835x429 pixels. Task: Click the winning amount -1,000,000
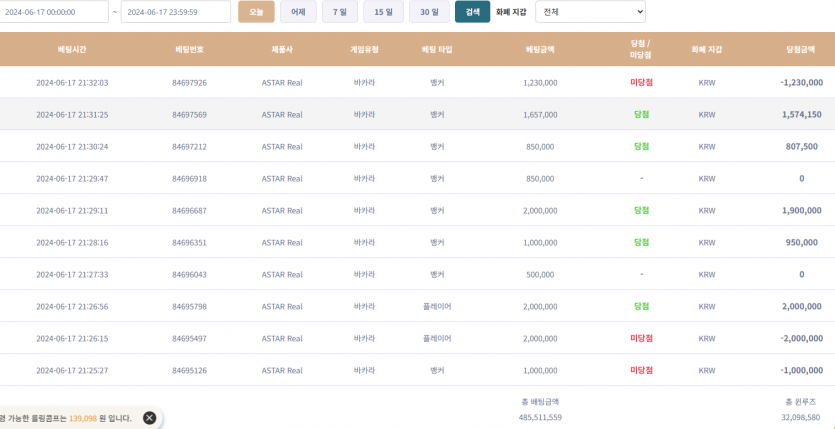tap(801, 370)
